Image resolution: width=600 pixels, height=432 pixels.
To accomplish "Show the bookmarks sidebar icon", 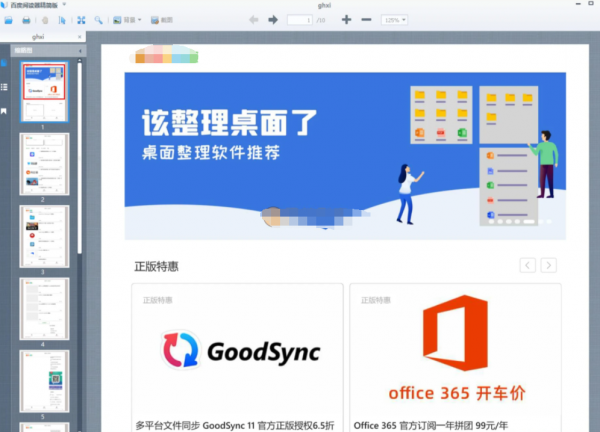I will coord(4,111).
